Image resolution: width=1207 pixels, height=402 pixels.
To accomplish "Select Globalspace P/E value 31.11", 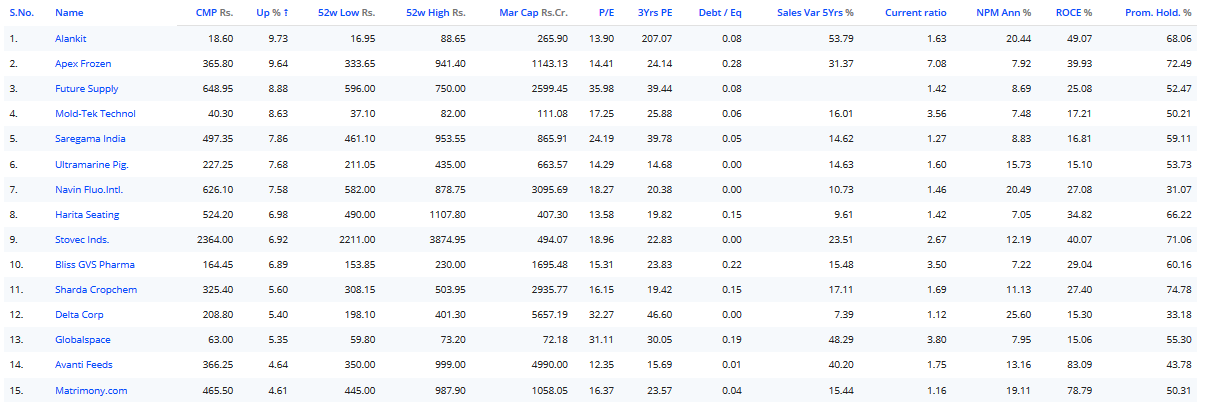I will pyautogui.click(x=602, y=340).
